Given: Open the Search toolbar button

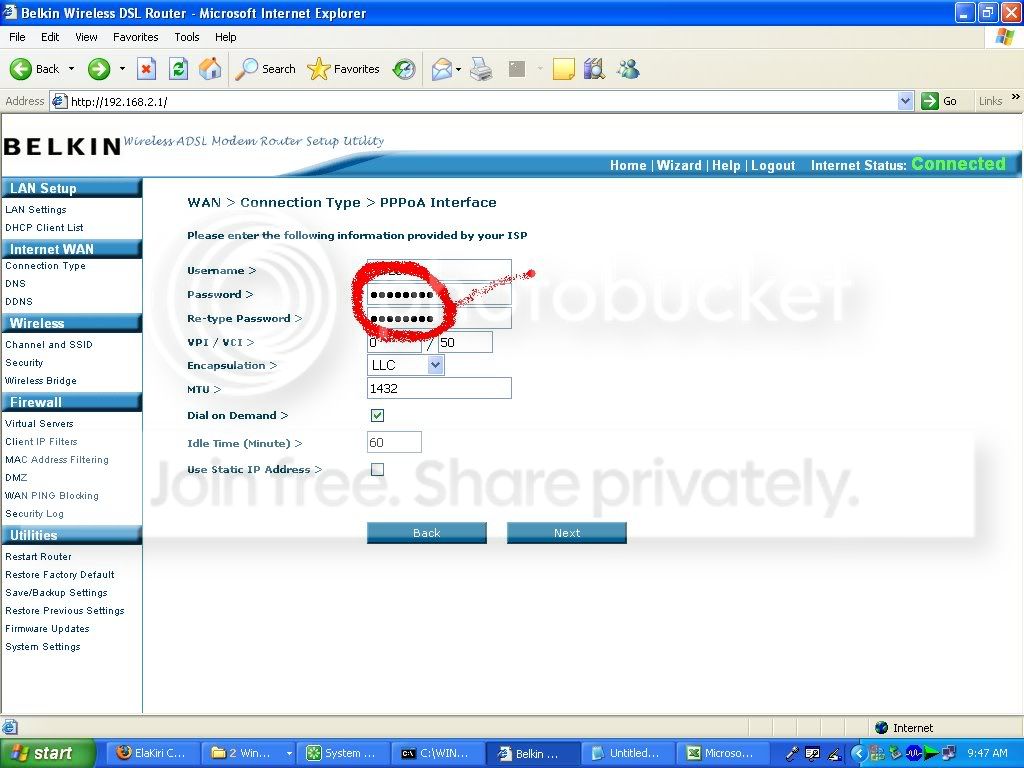Looking at the screenshot, I should pos(265,69).
